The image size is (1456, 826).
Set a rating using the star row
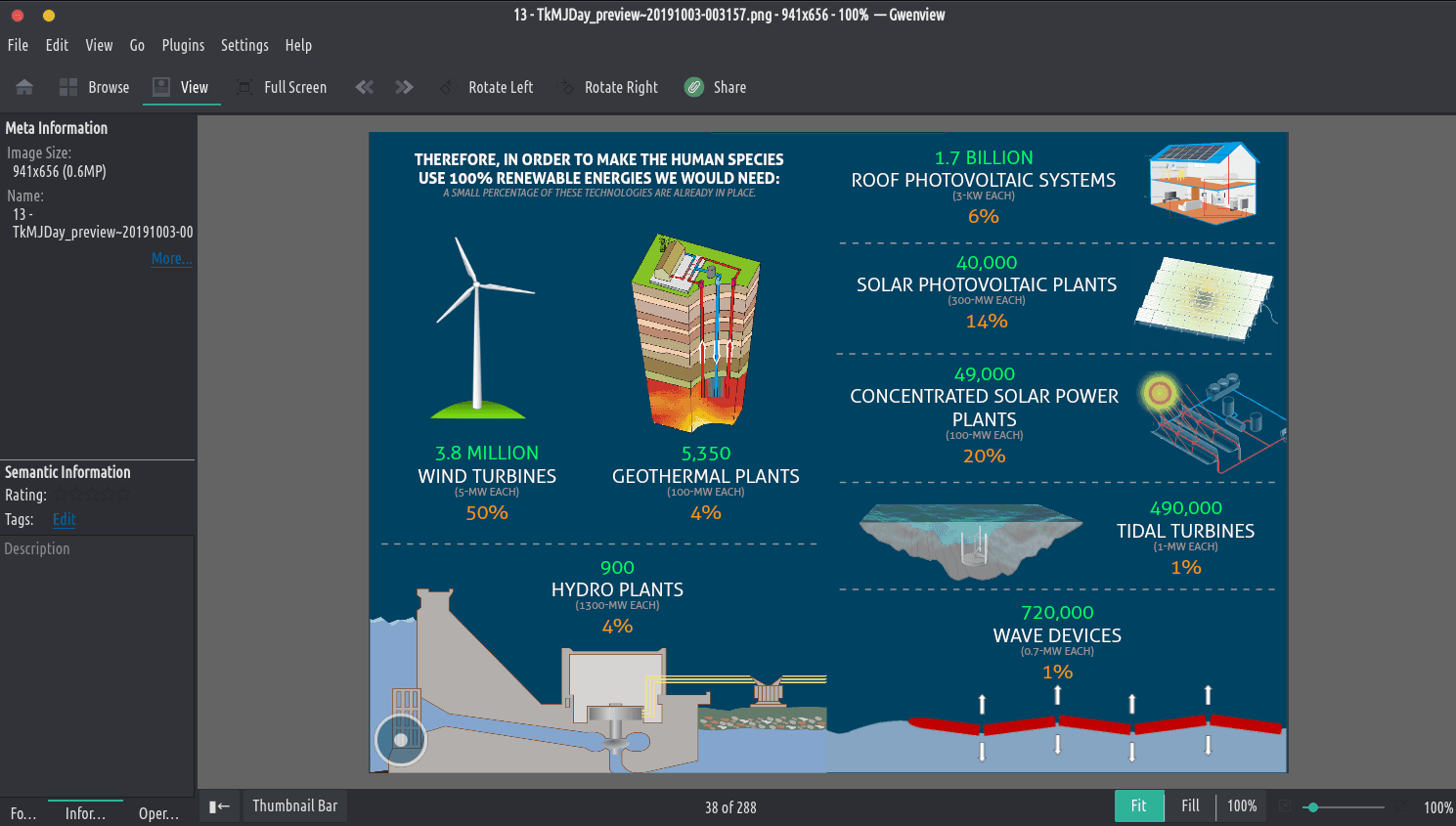90,496
